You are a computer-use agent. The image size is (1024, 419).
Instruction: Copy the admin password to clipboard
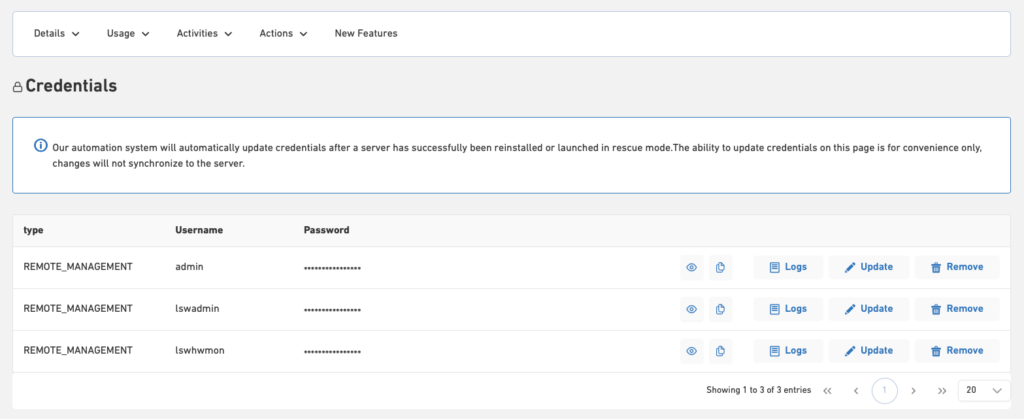click(720, 267)
